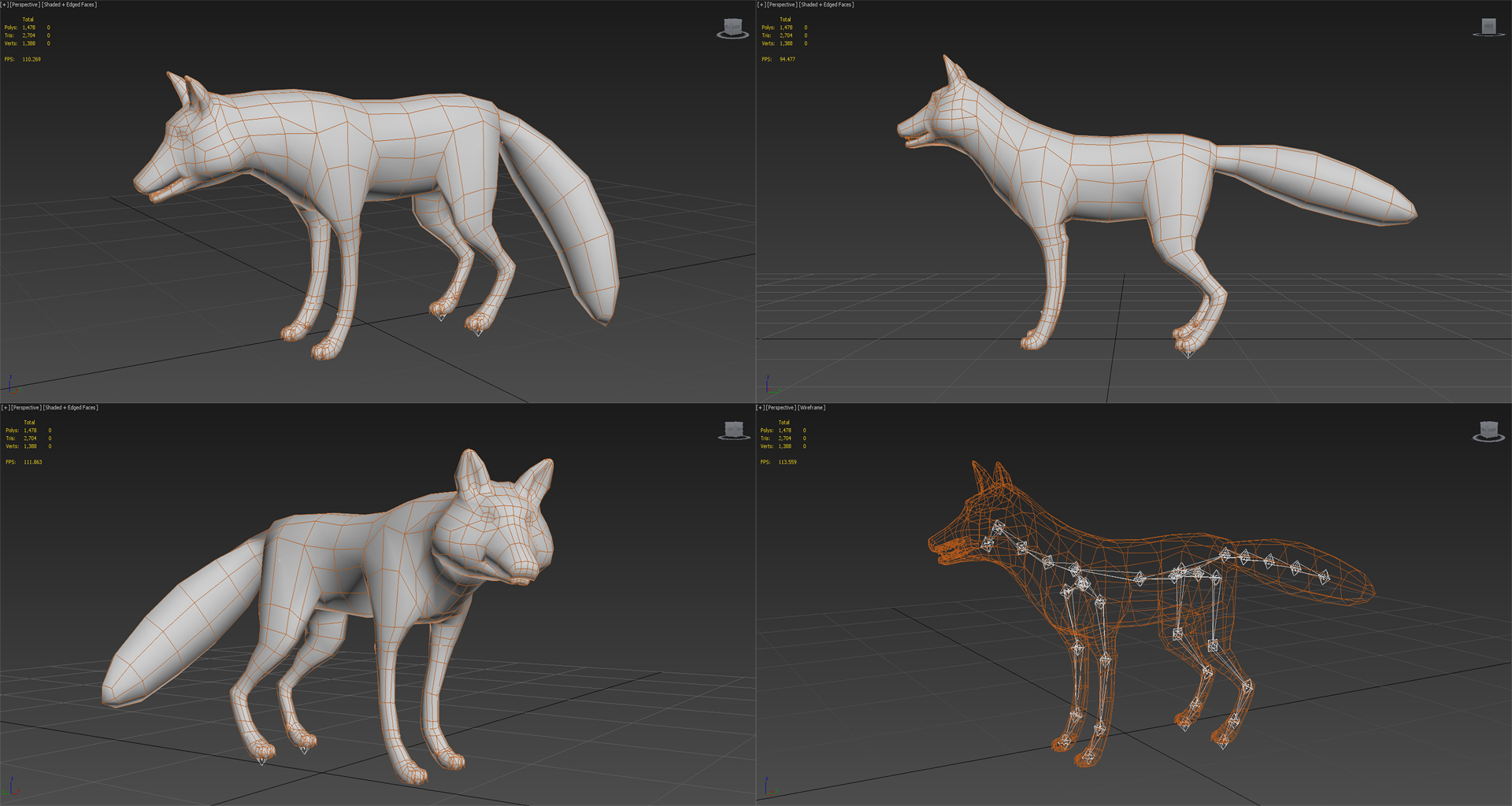Click the world axis tripod in the bottom-left viewport
The height and width of the screenshot is (806, 1512).
point(10,788)
